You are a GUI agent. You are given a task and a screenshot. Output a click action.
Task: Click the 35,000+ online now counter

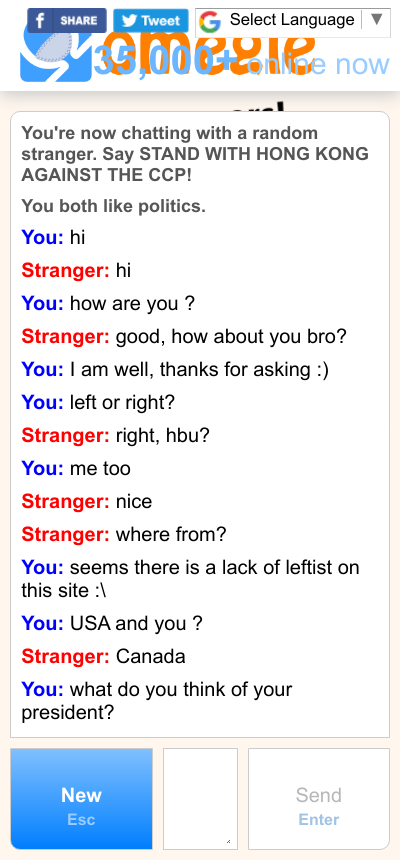[241, 62]
